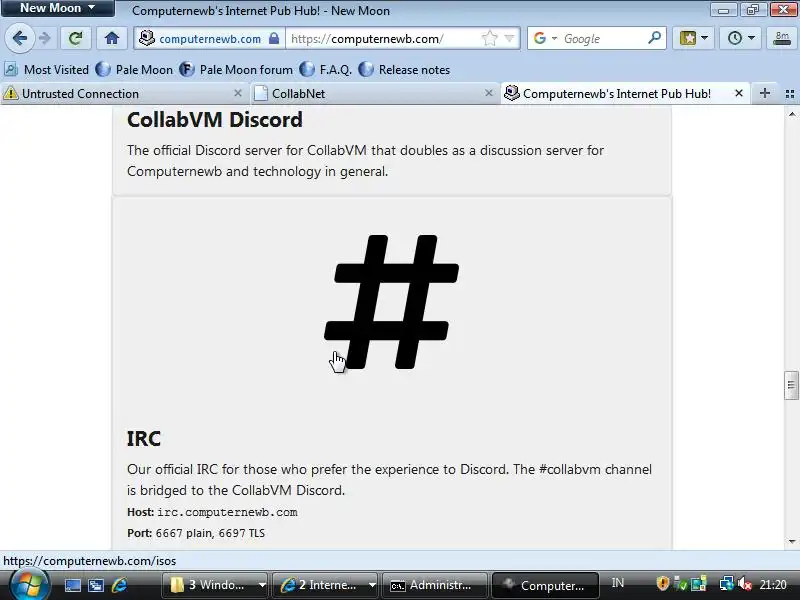Click the list all tabs grid icon
This screenshot has height=600, width=800.
[790, 94]
